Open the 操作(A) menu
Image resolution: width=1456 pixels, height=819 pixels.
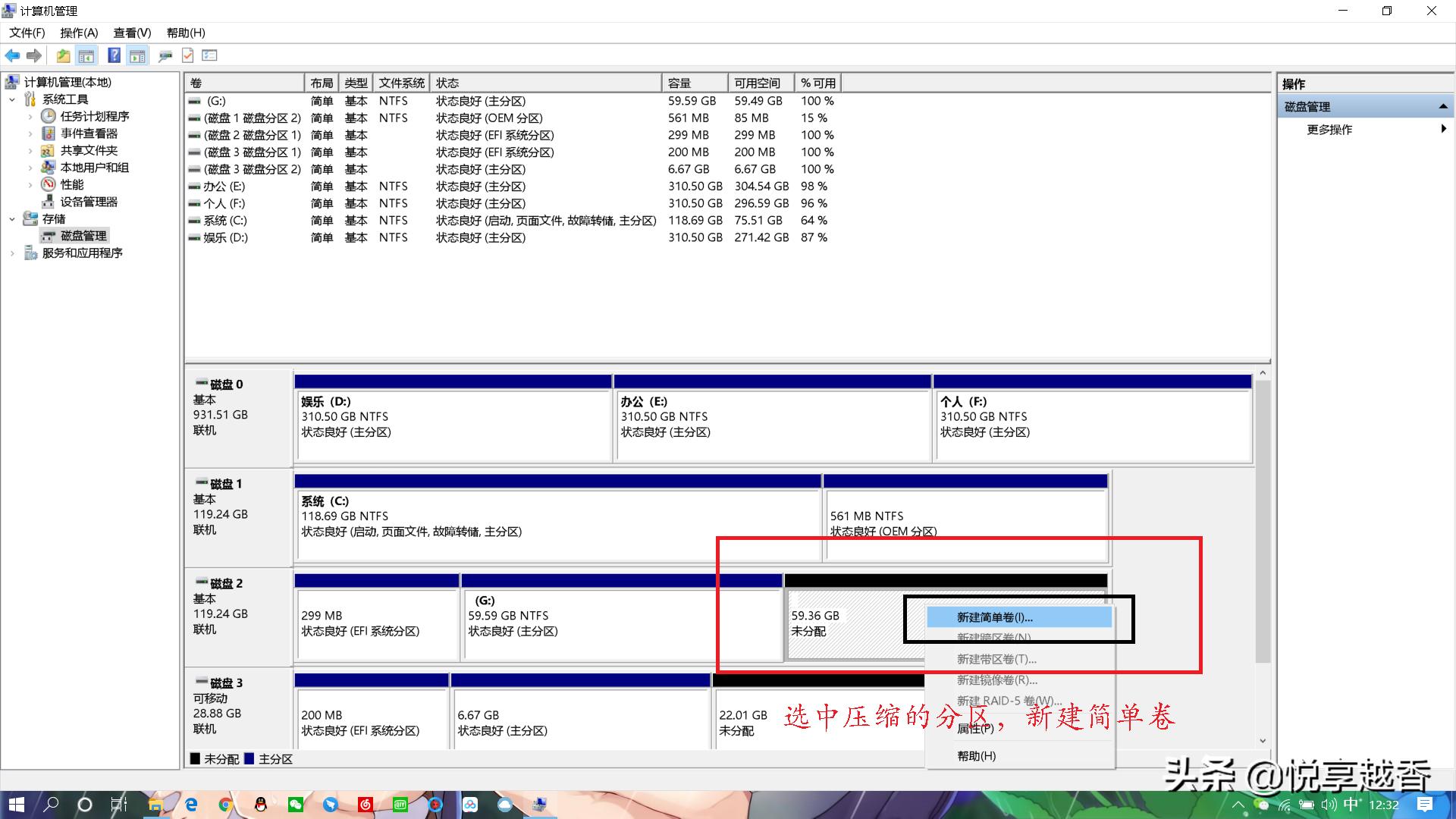(77, 33)
